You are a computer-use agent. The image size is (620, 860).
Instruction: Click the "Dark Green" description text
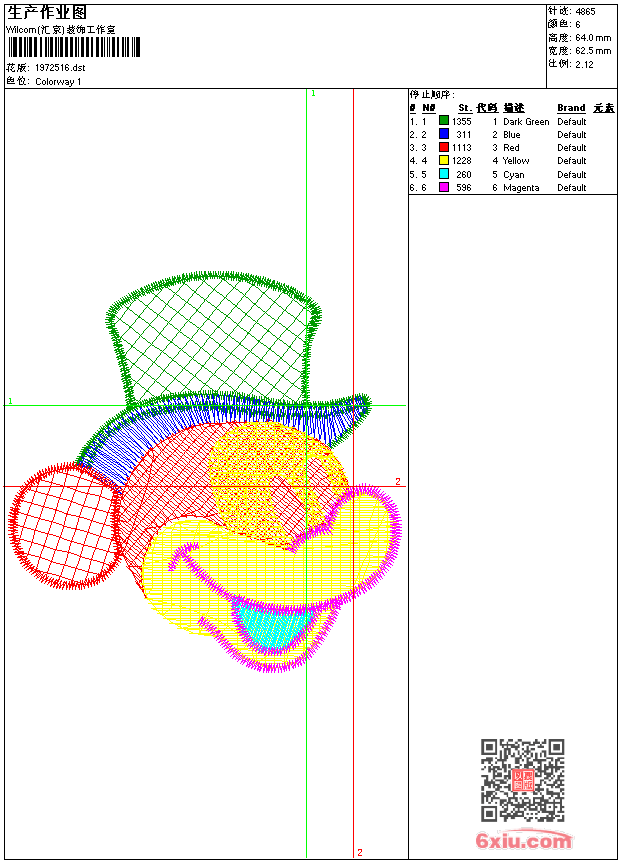click(526, 121)
